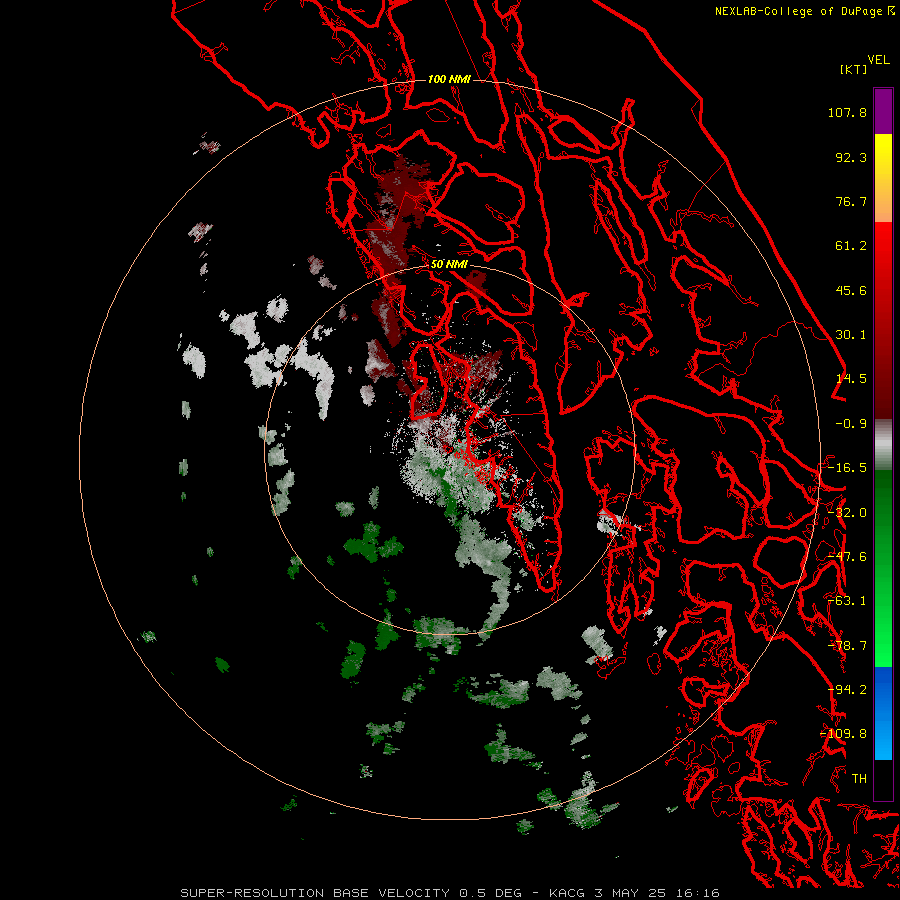Click the 100 NMI range ring label
This screenshot has width=900, height=900.
click(x=449, y=79)
